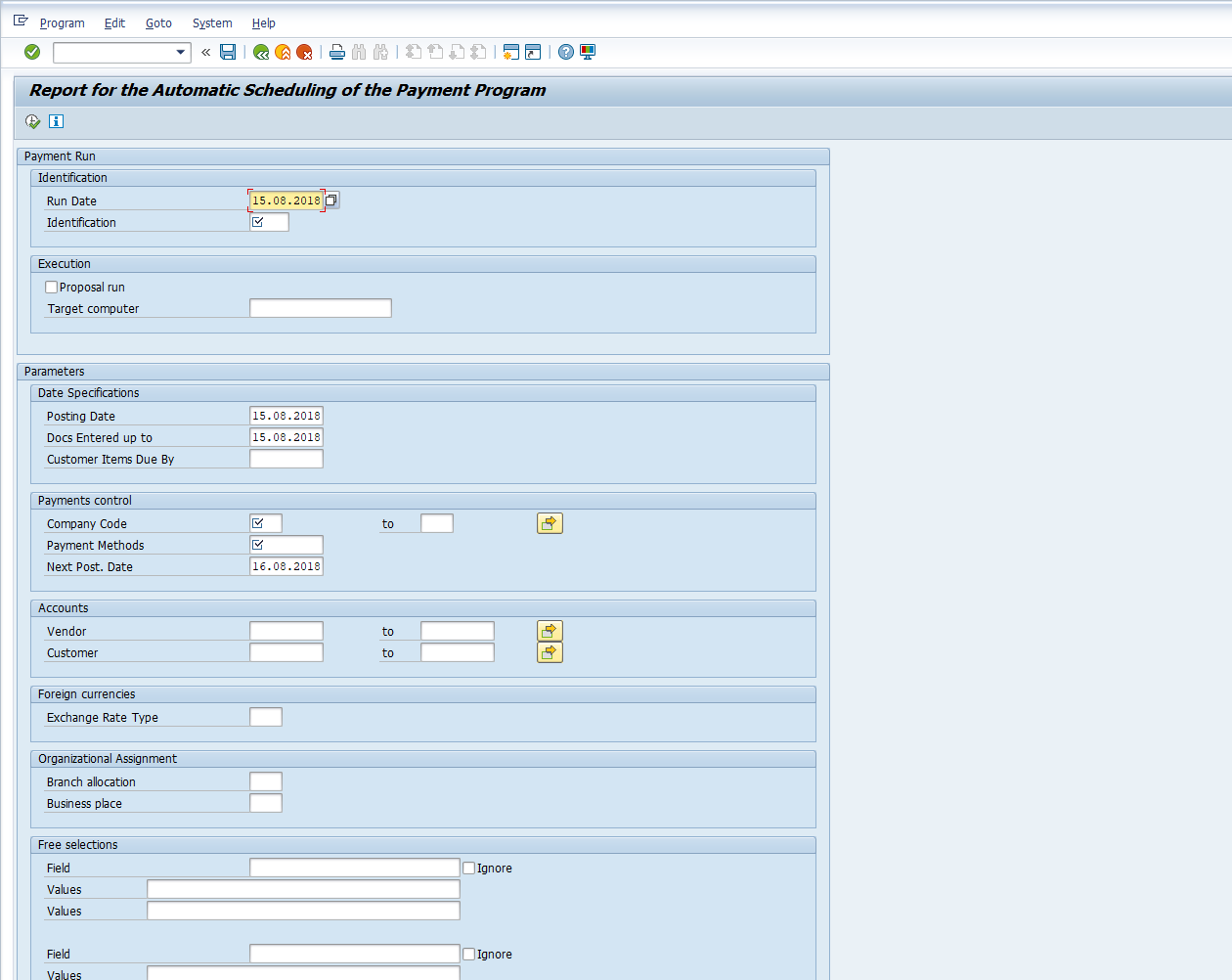The width and height of the screenshot is (1232, 980).
Task: Open the Goto menu
Action: click(x=158, y=22)
